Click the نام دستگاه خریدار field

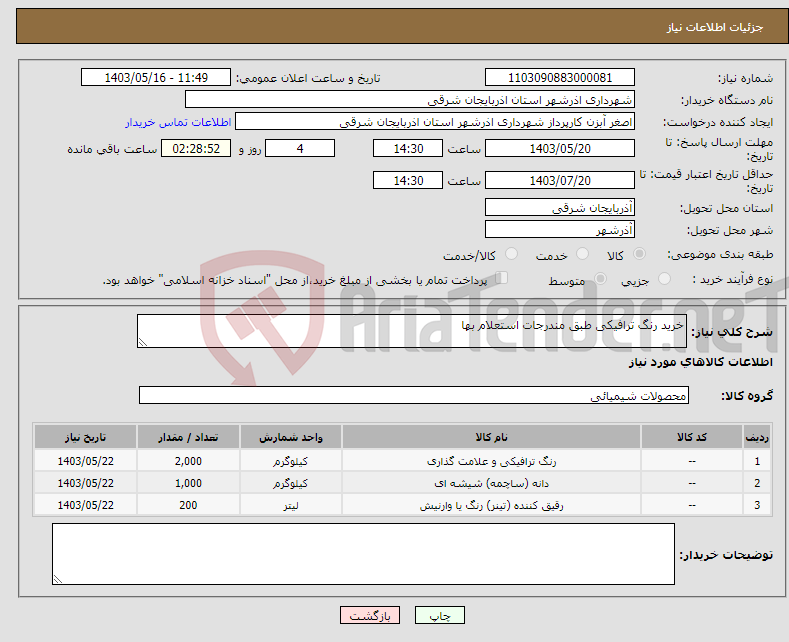coord(410,100)
